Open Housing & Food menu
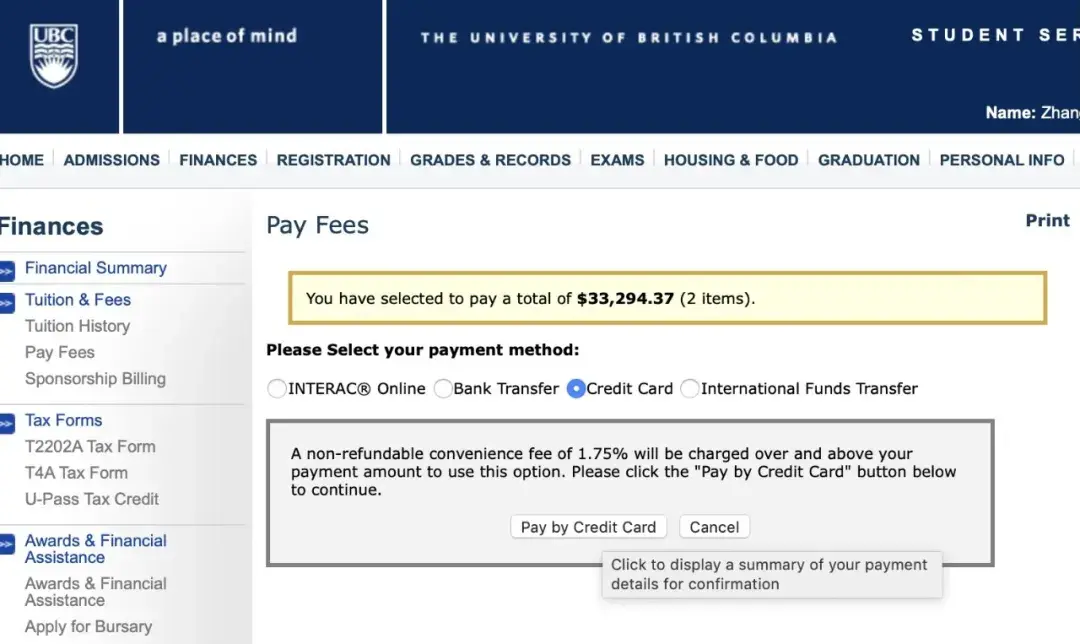The width and height of the screenshot is (1080, 644). coord(731,160)
